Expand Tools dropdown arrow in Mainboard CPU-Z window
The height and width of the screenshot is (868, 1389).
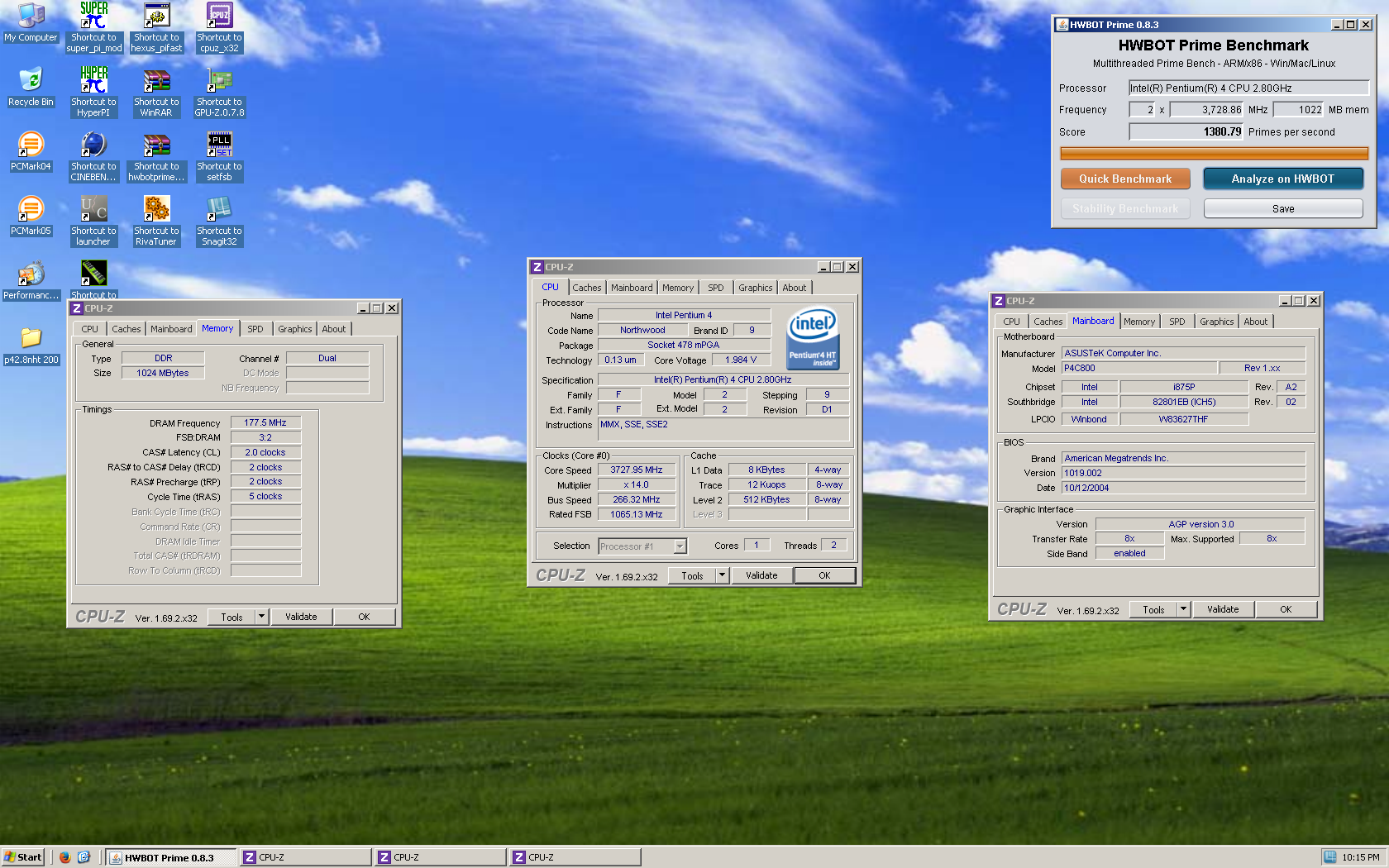1183,609
